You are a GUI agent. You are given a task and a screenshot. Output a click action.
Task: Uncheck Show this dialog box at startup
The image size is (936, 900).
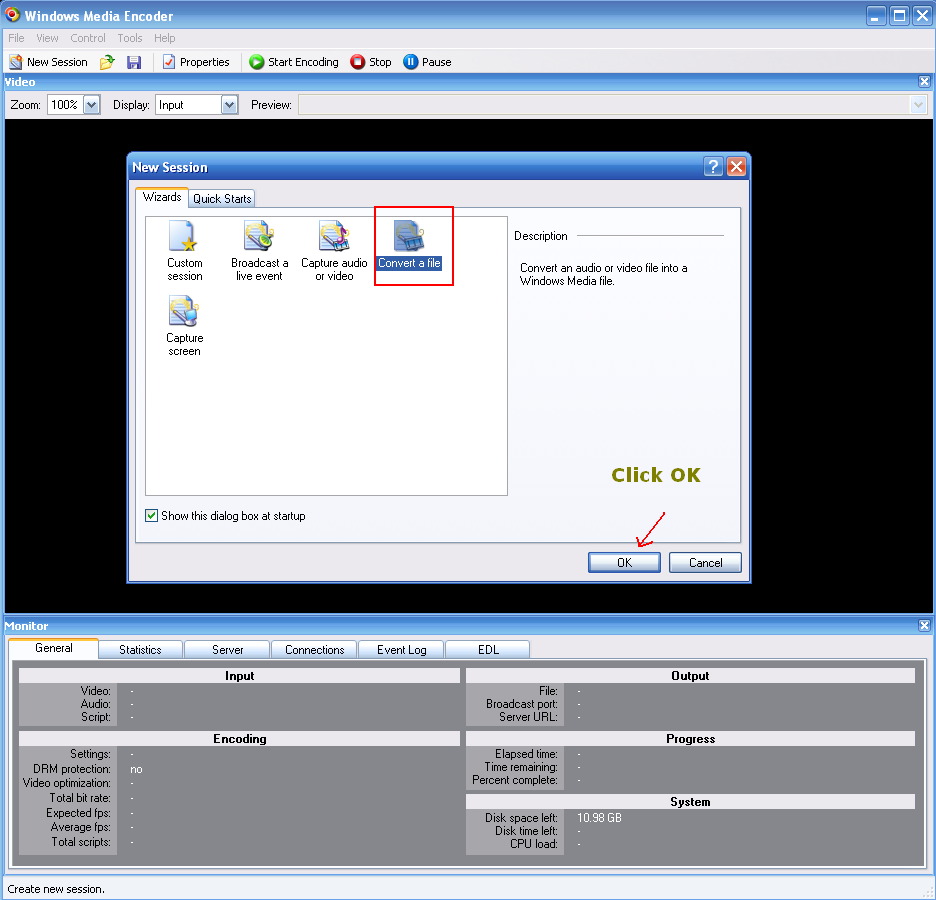tap(152, 516)
